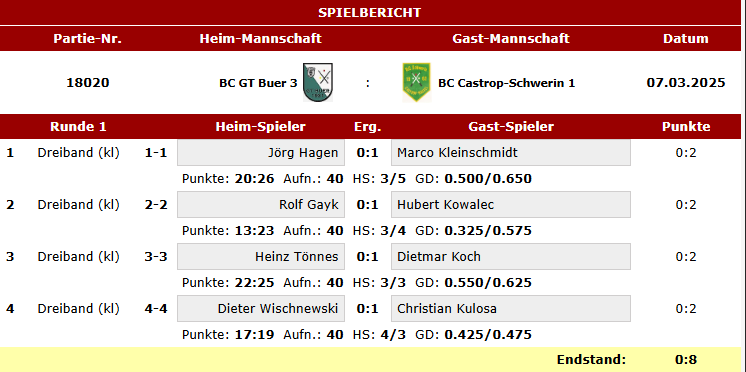The image size is (746, 372).
Task: Click the Heim-Spieler column header
Action: click(x=261, y=127)
